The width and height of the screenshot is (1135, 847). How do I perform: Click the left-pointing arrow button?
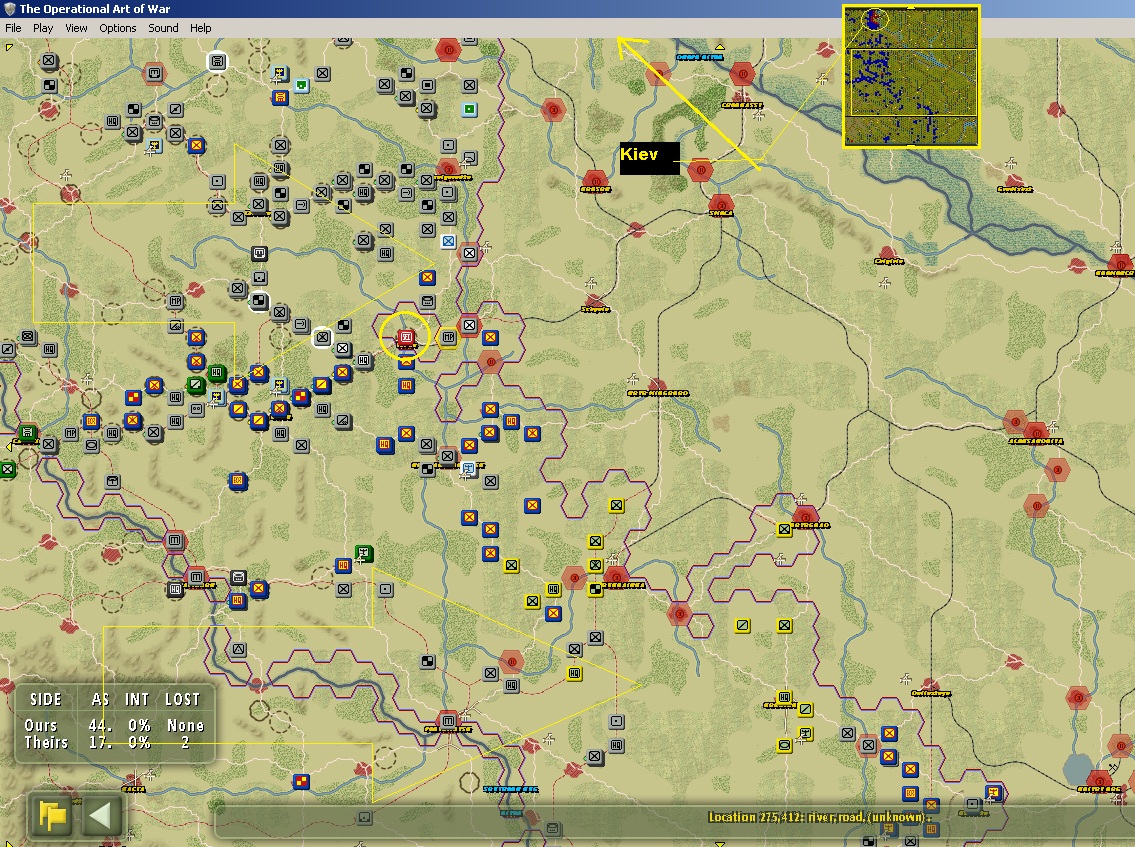click(101, 816)
